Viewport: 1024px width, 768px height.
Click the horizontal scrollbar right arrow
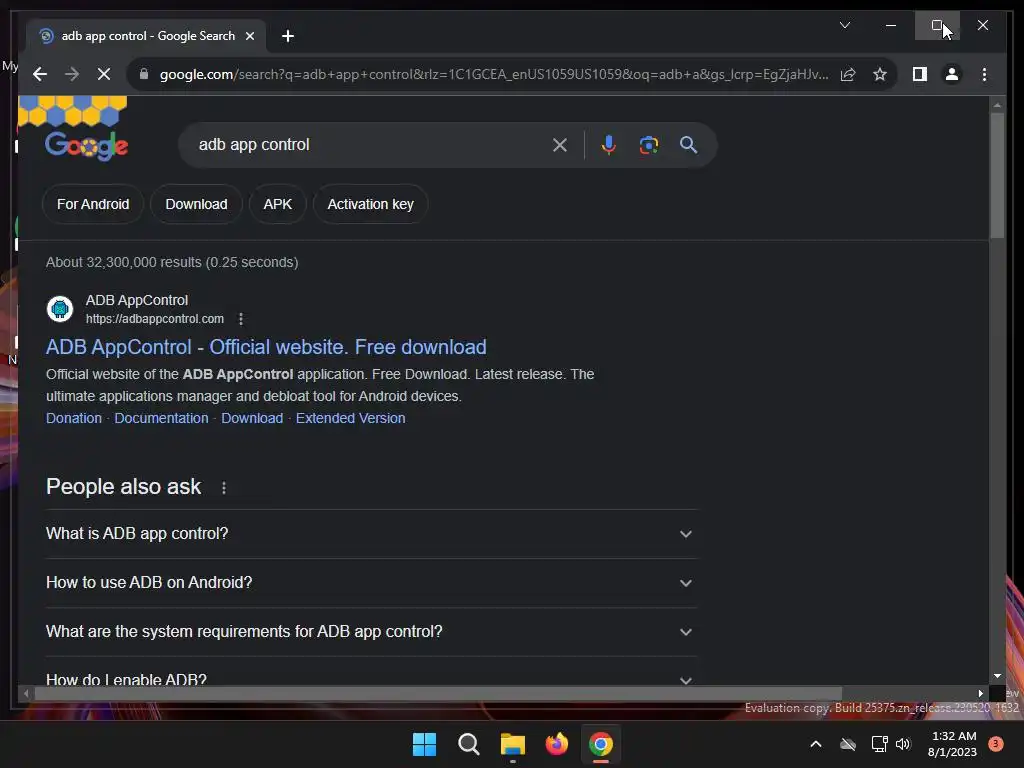click(980, 694)
